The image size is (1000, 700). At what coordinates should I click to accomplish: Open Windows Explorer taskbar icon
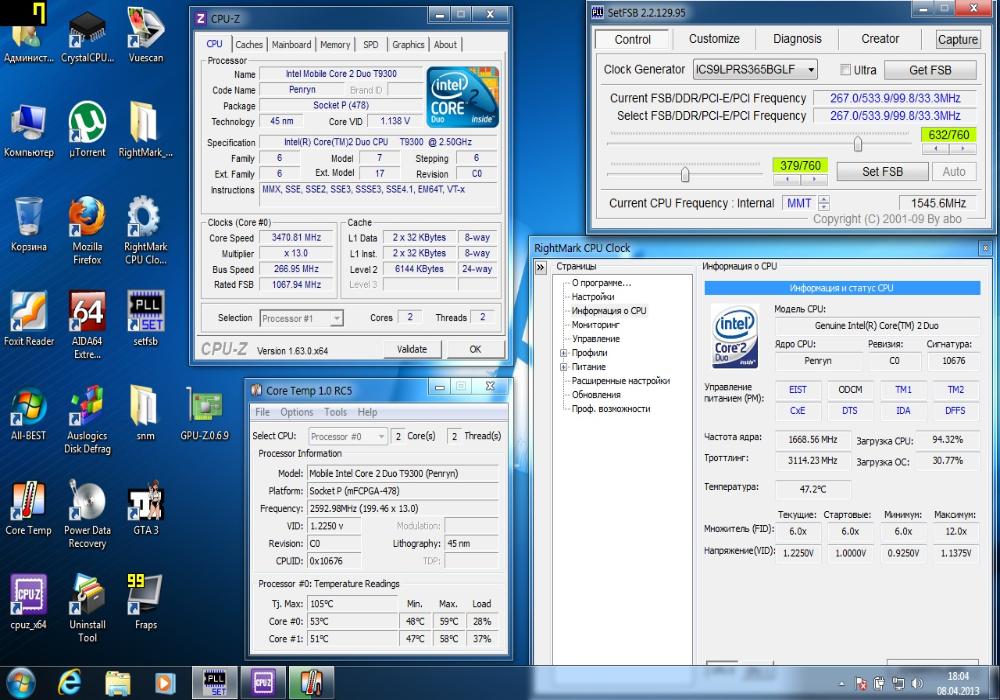coord(117,683)
